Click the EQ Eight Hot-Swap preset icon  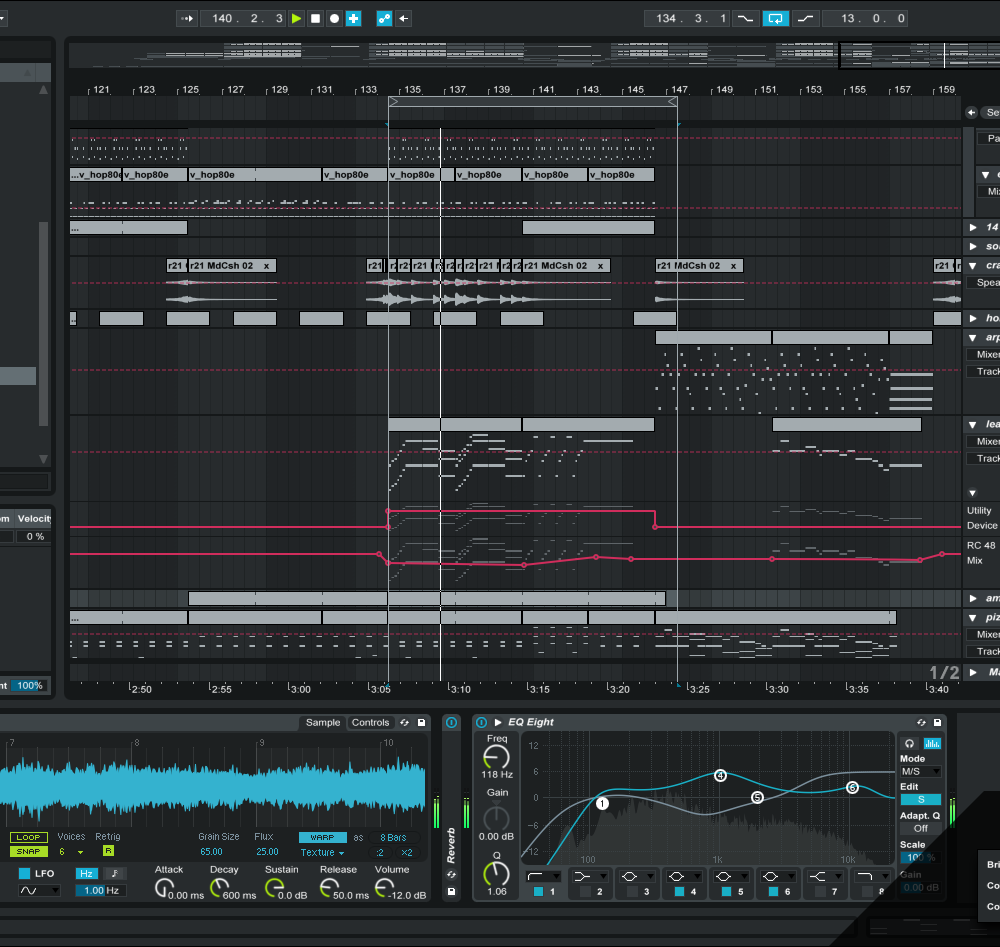click(922, 723)
